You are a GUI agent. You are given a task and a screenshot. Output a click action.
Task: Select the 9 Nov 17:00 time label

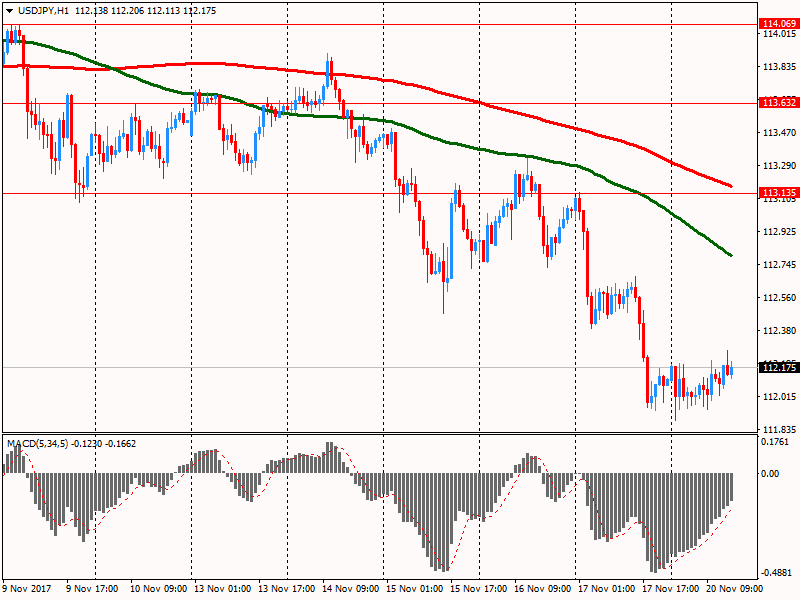pyautogui.click(x=93, y=589)
